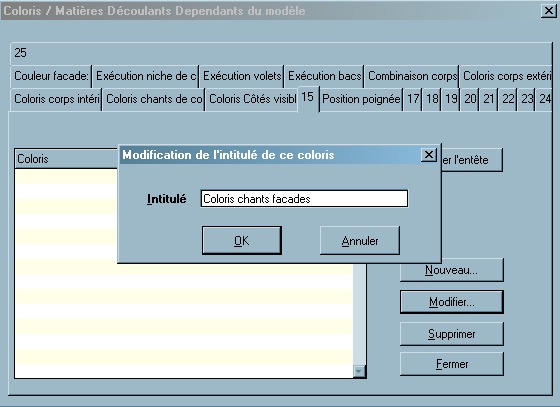
Task: Cancel the rename with Annuler
Action: pos(360,240)
